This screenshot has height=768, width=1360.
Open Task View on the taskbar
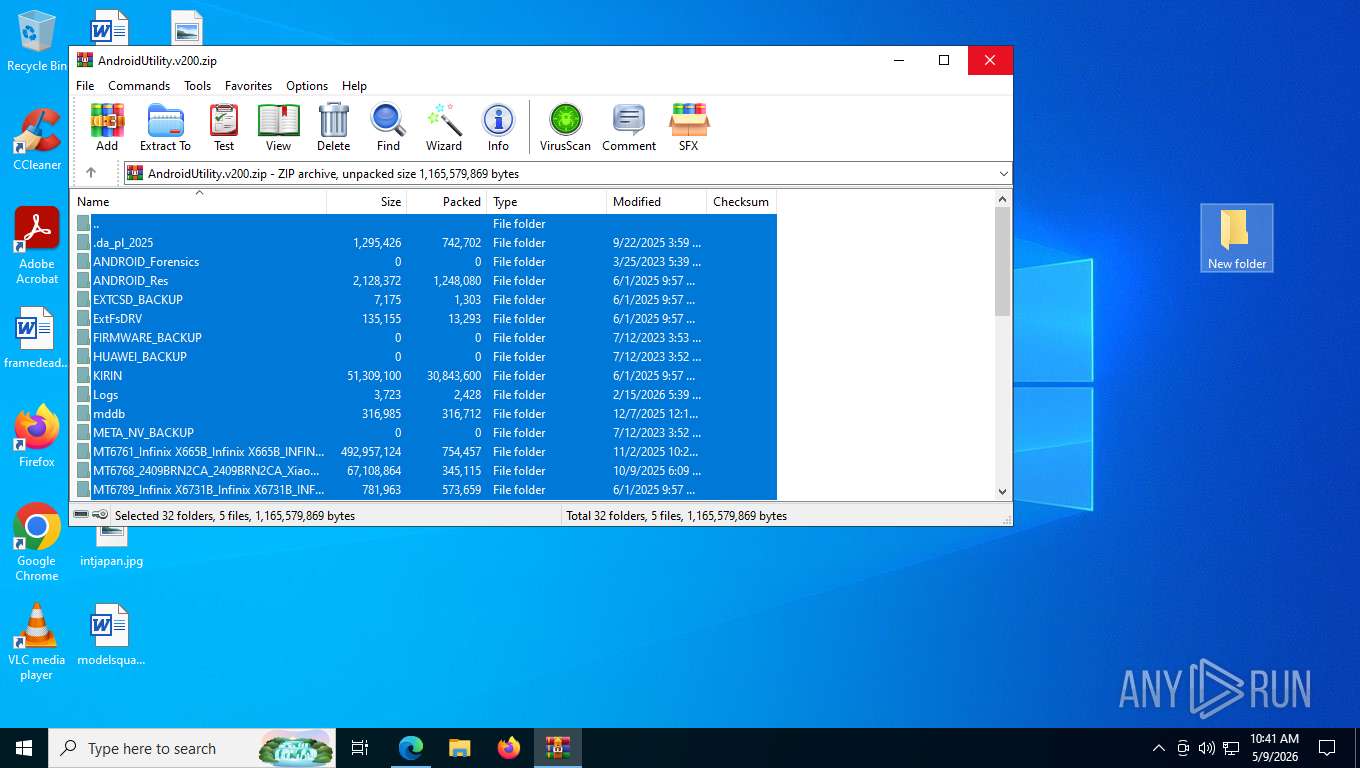coord(360,748)
